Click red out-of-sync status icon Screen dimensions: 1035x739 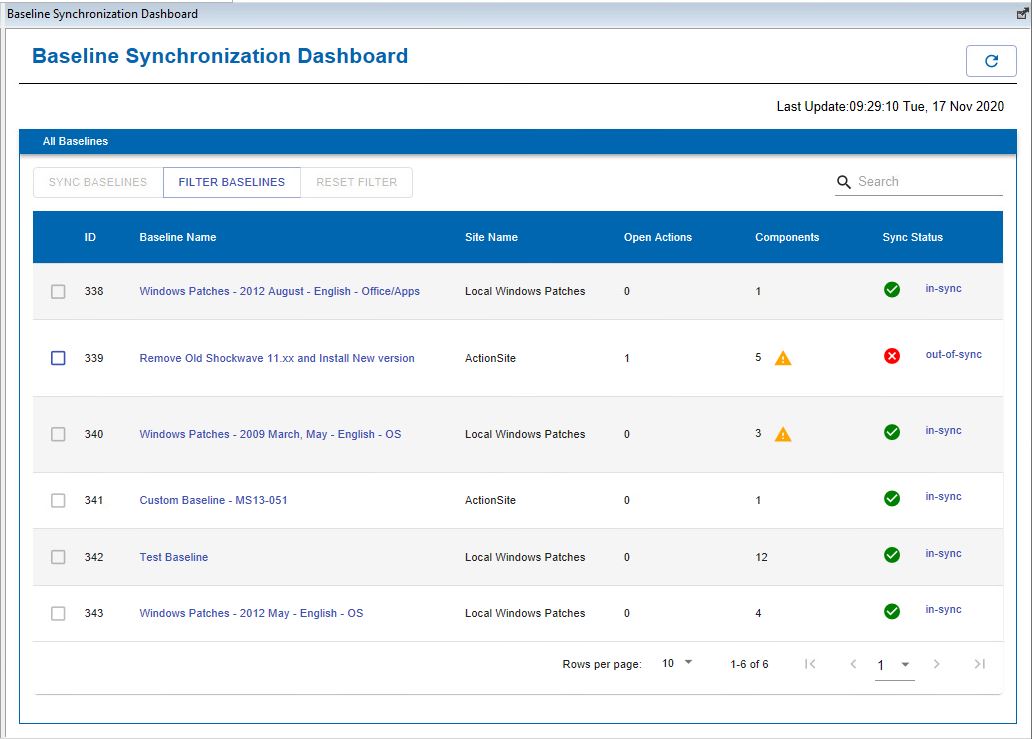[892, 356]
